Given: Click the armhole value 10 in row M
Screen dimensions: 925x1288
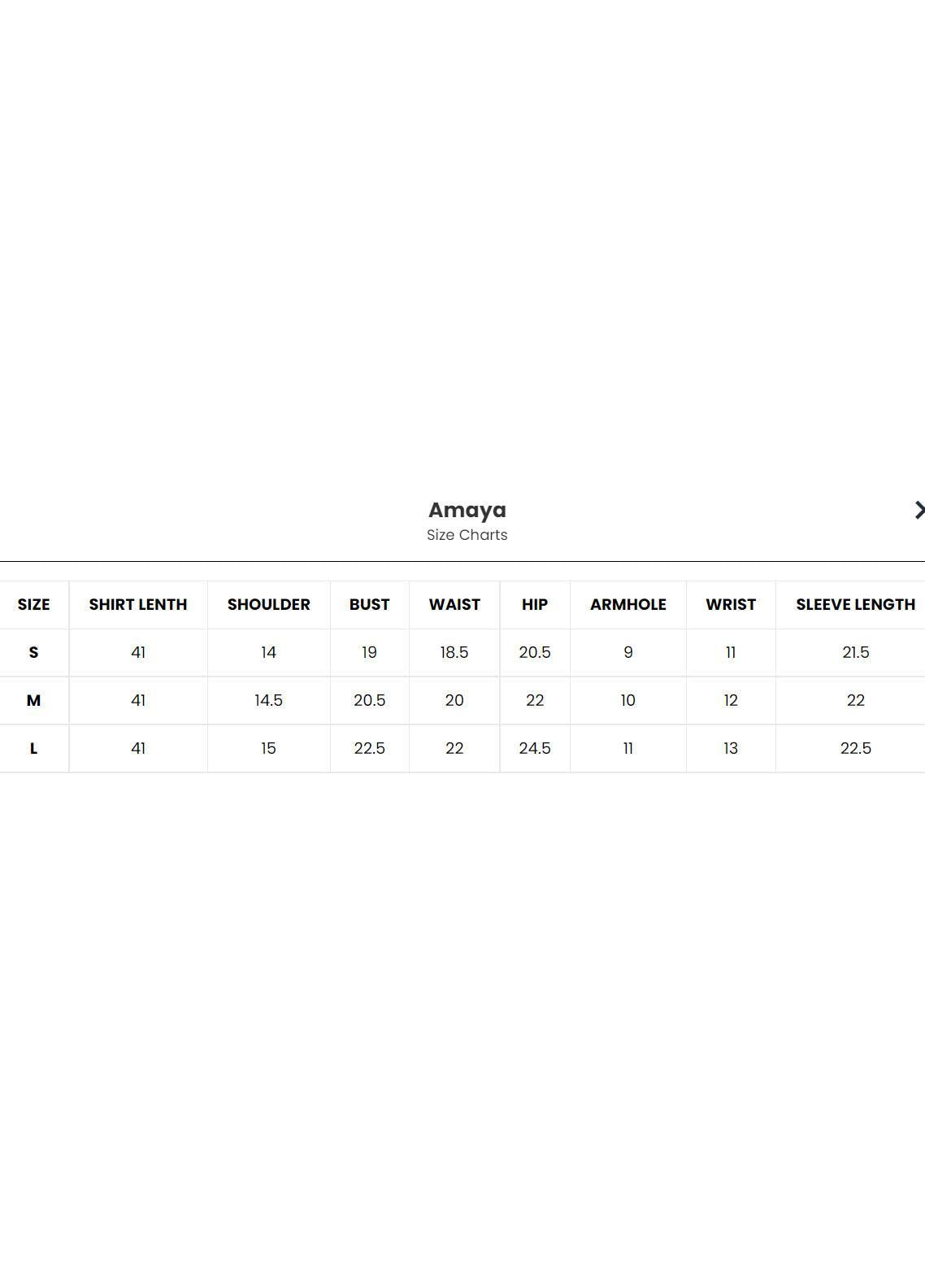Looking at the screenshot, I should 628,700.
